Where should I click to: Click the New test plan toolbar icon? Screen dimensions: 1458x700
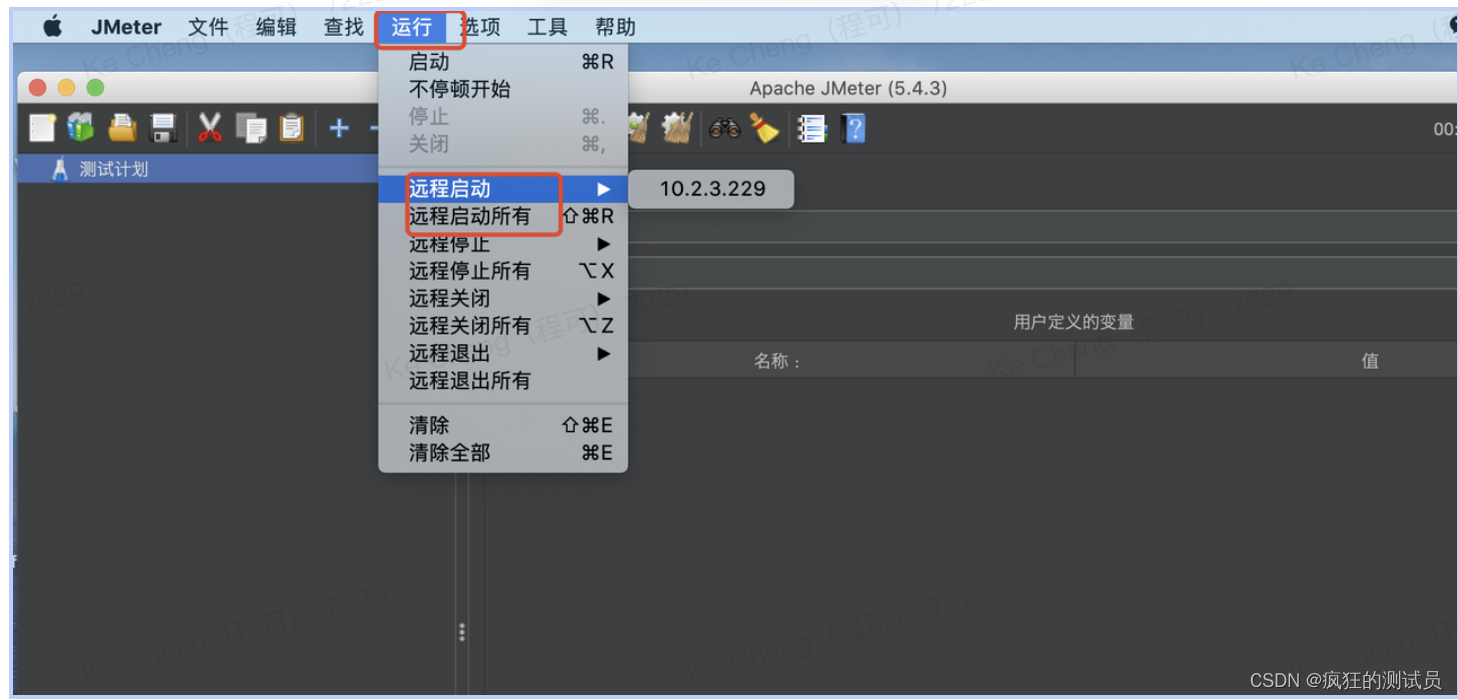42,127
